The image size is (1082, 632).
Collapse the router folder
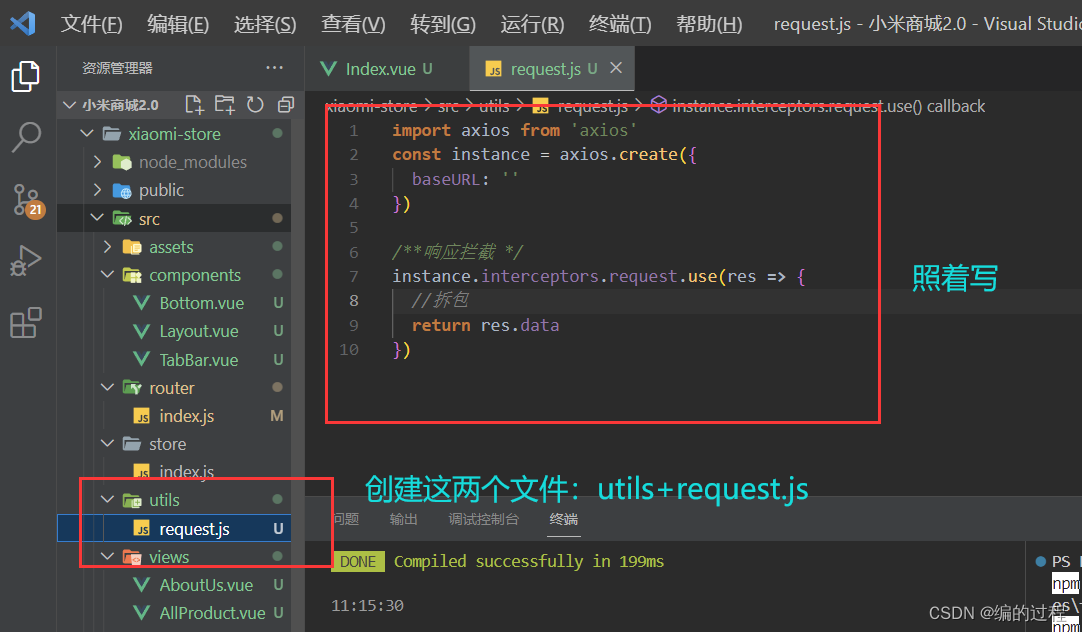pyautogui.click(x=107, y=388)
